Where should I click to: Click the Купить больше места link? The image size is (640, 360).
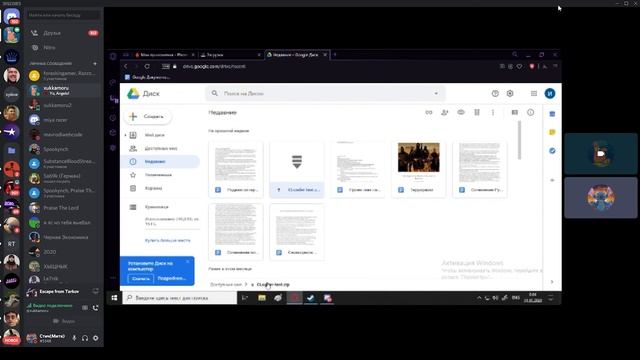click(x=167, y=240)
